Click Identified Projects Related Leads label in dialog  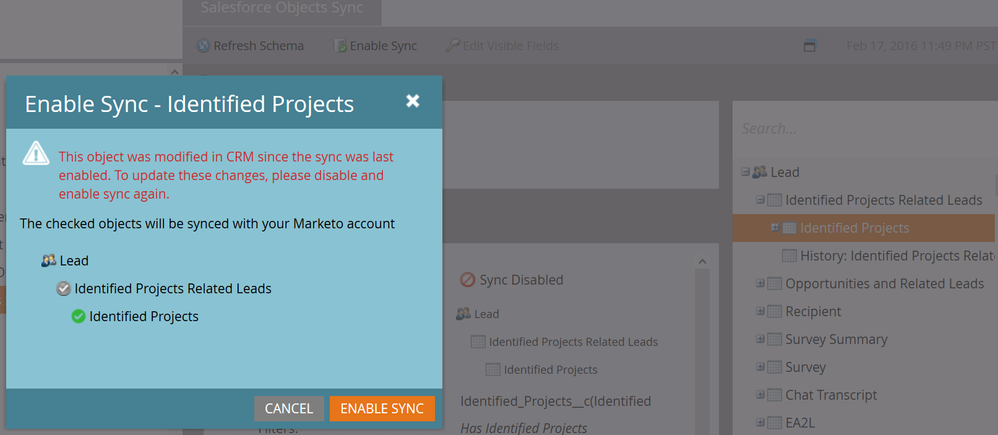[173, 289]
